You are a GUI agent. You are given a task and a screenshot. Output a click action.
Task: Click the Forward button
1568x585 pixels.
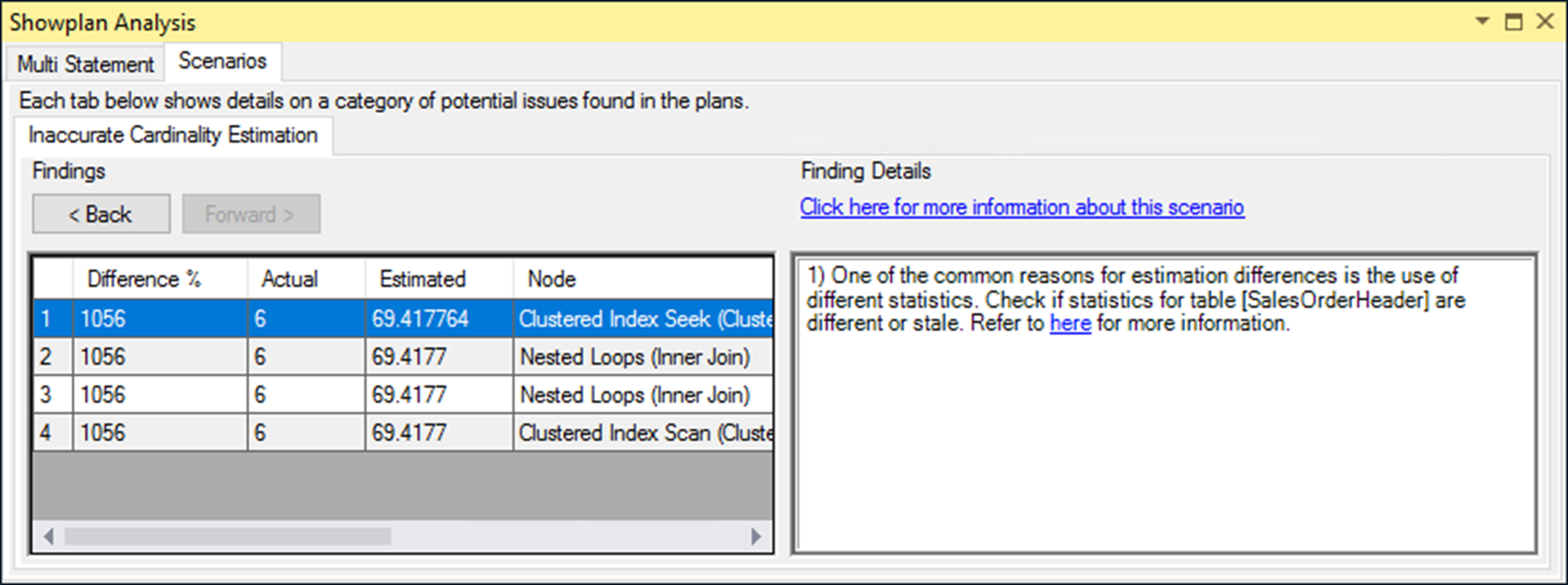click(x=251, y=214)
